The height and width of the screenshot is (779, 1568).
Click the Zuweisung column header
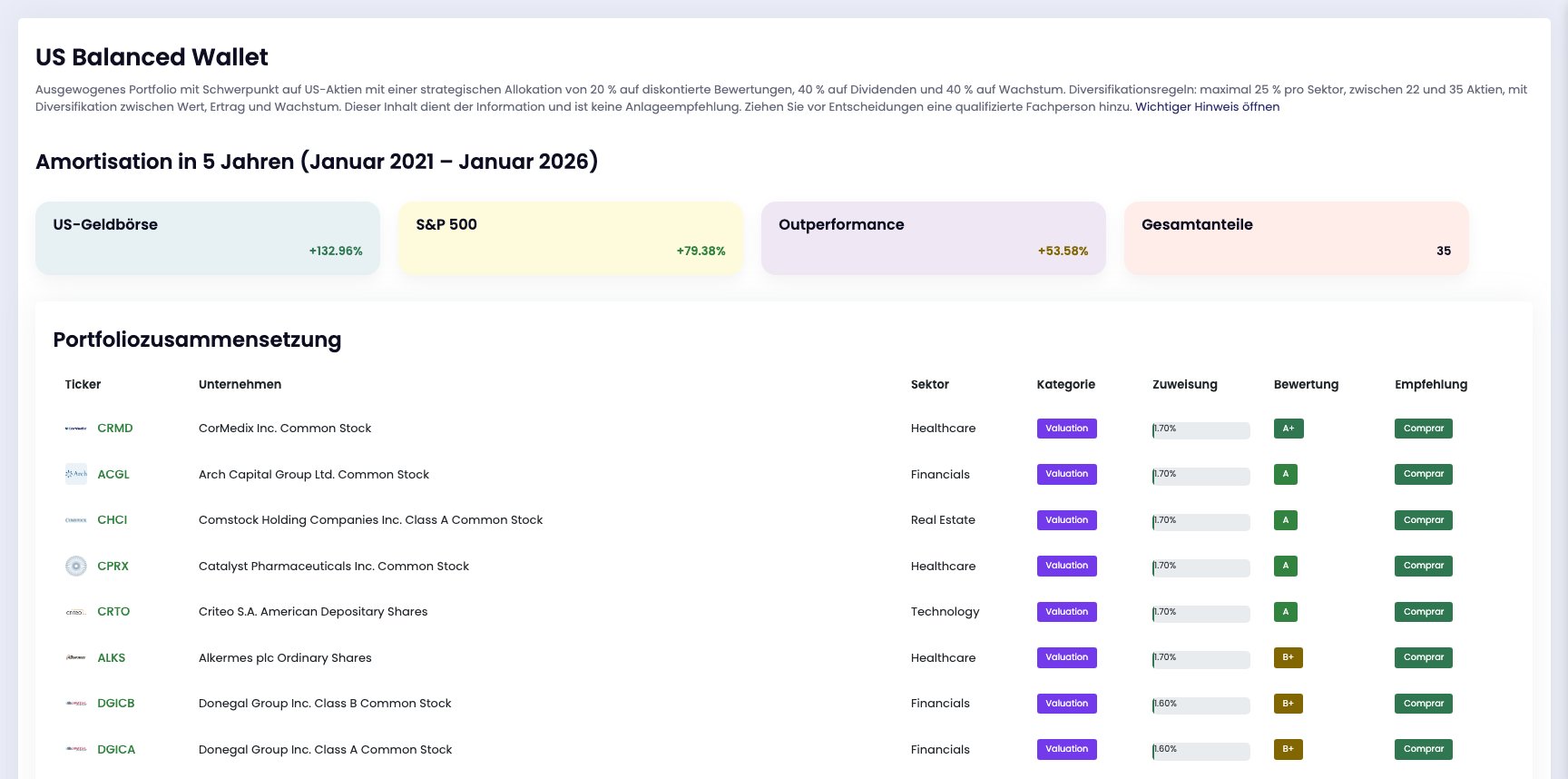[1185, 384]
